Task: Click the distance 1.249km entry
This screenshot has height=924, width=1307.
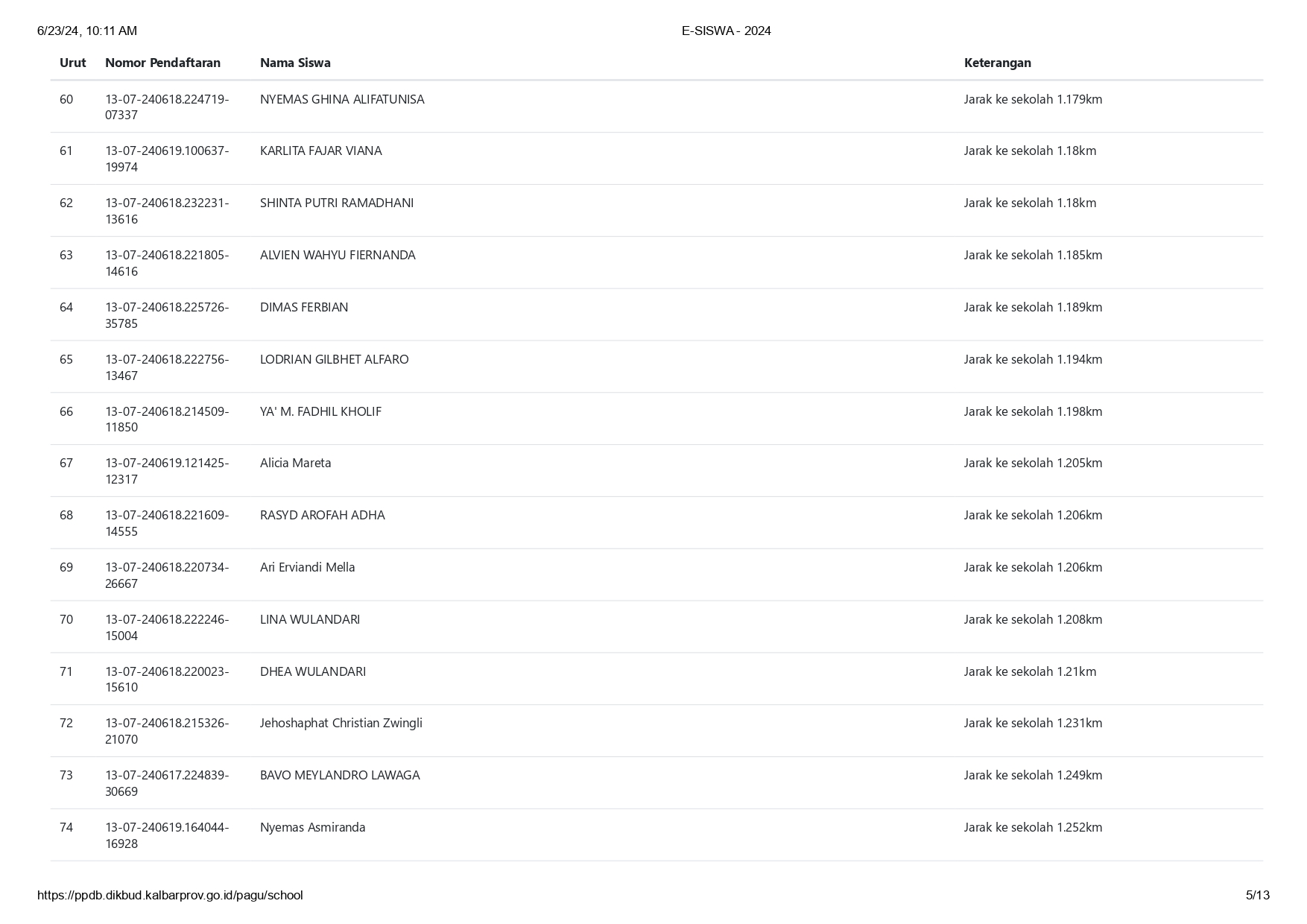Action: click(1033, 775)
